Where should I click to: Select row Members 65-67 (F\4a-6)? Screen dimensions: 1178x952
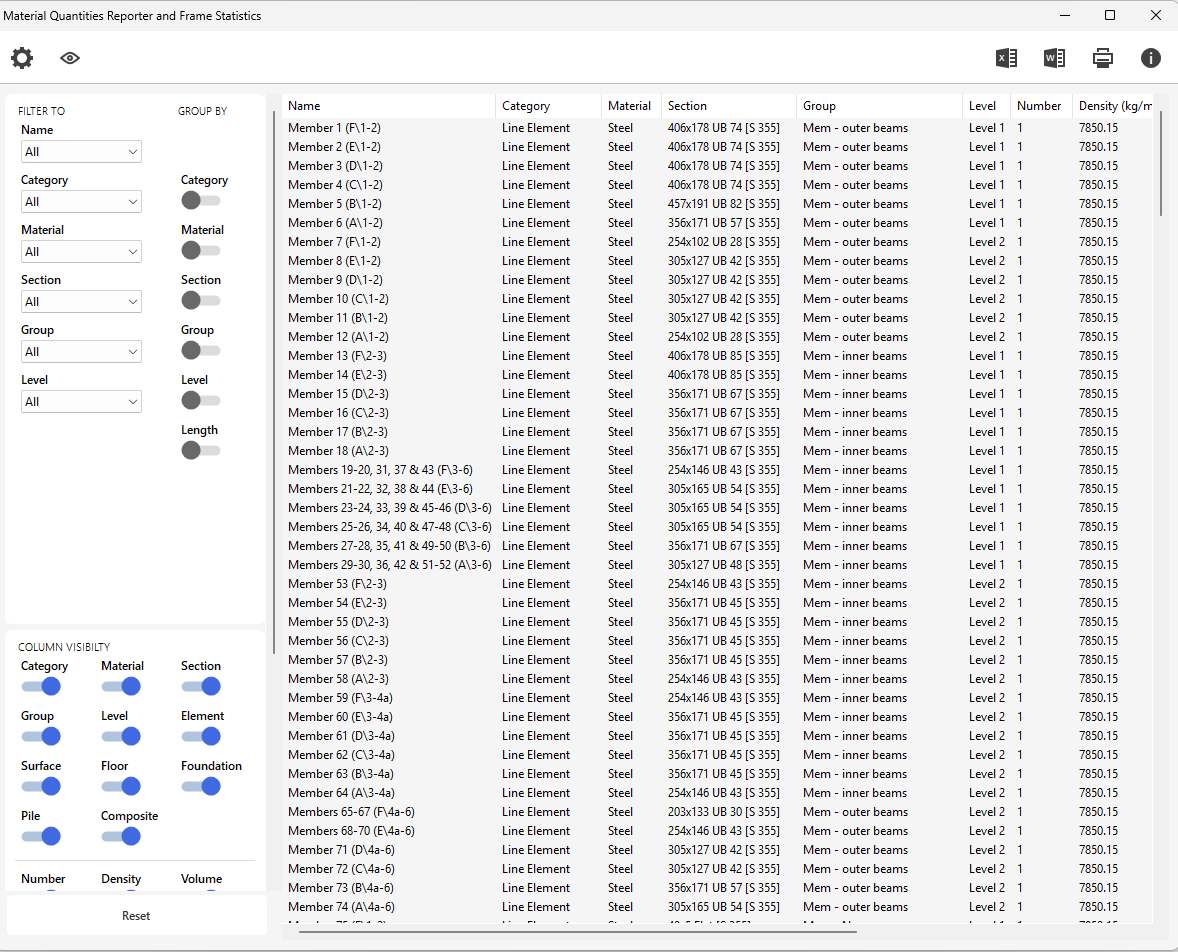coord(717,811)
